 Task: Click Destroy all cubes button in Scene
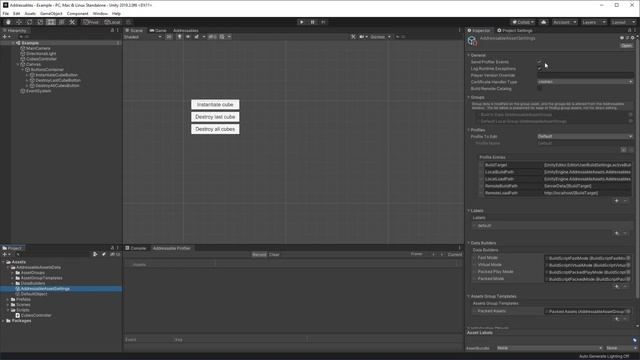(x=215, y=129)
